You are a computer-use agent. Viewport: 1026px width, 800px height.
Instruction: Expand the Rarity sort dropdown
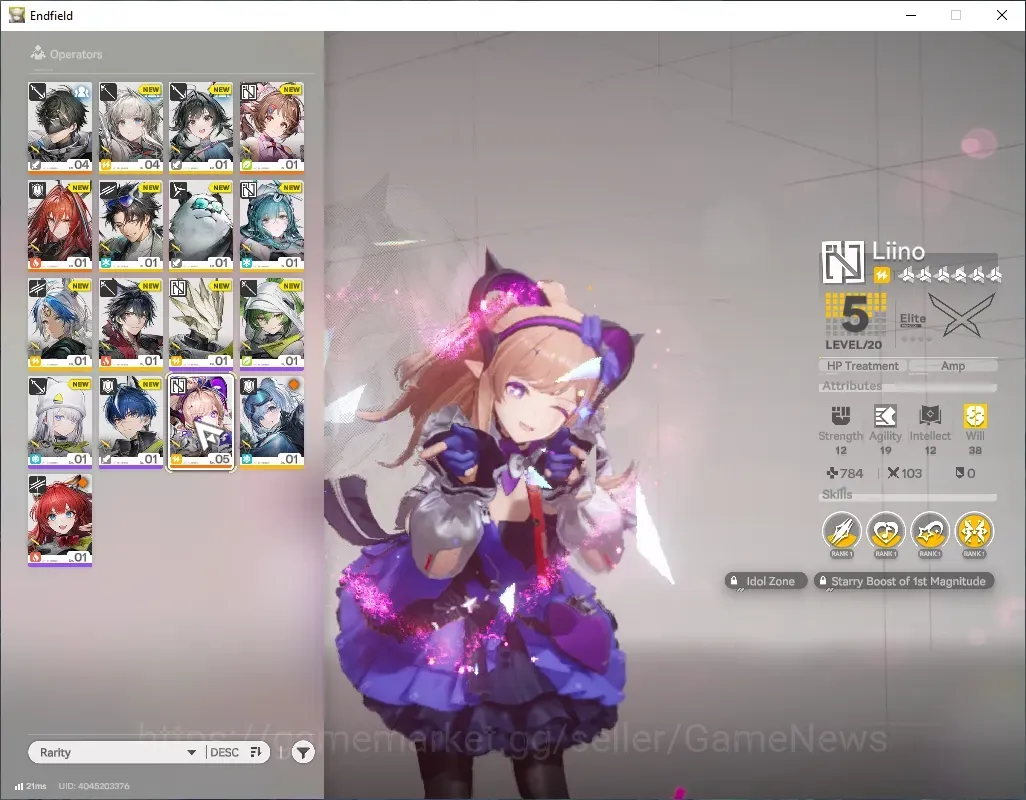click(x=118, y=752)
